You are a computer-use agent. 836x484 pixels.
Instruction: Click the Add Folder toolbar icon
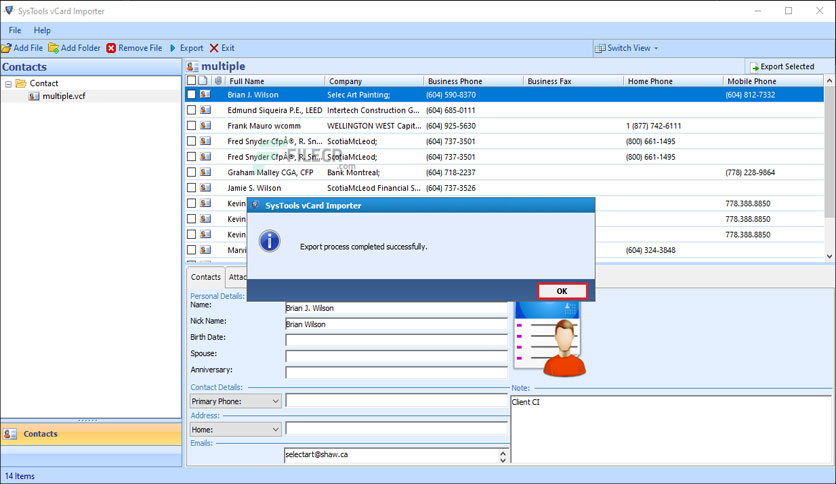pos(53,48)
